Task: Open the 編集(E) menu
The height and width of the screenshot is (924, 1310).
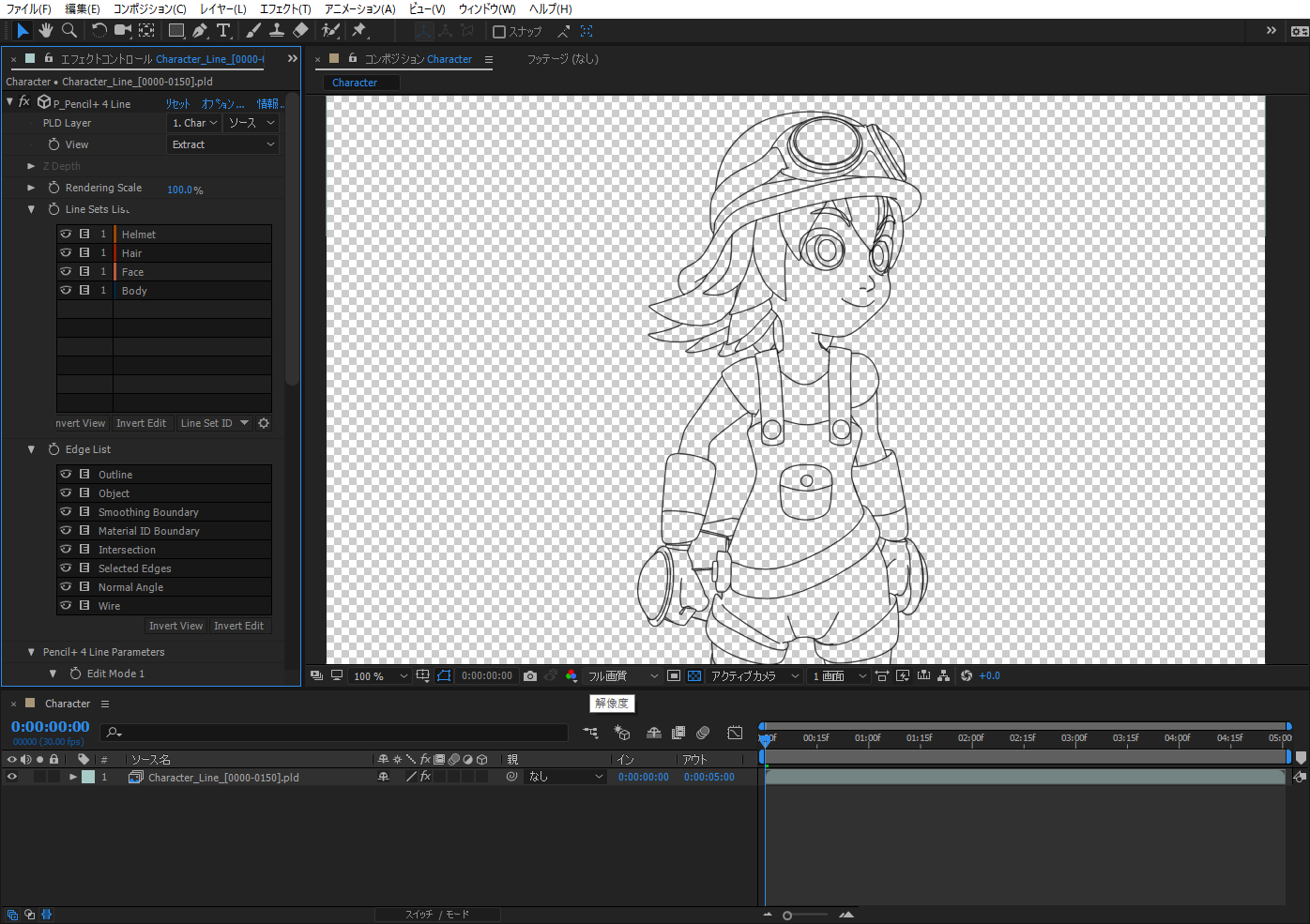Action: pyautogui.click(x=83, y=8)
